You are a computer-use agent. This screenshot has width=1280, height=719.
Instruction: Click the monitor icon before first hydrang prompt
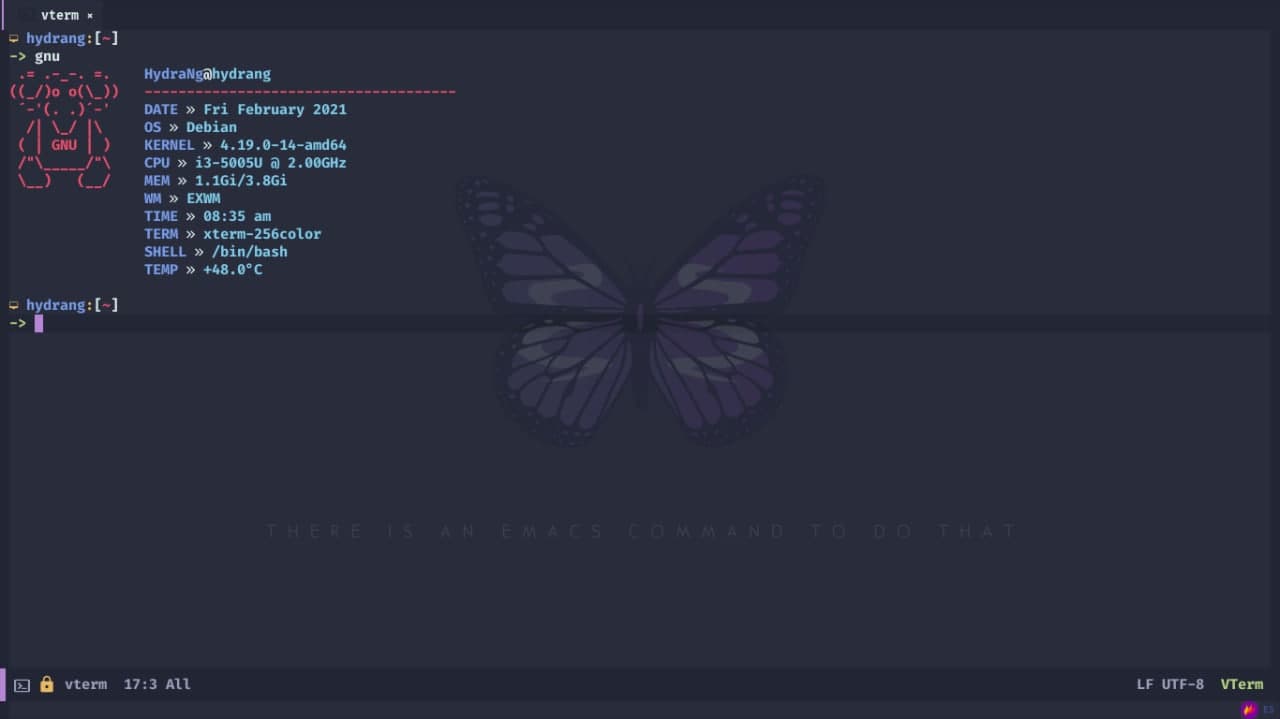(15, 38)
